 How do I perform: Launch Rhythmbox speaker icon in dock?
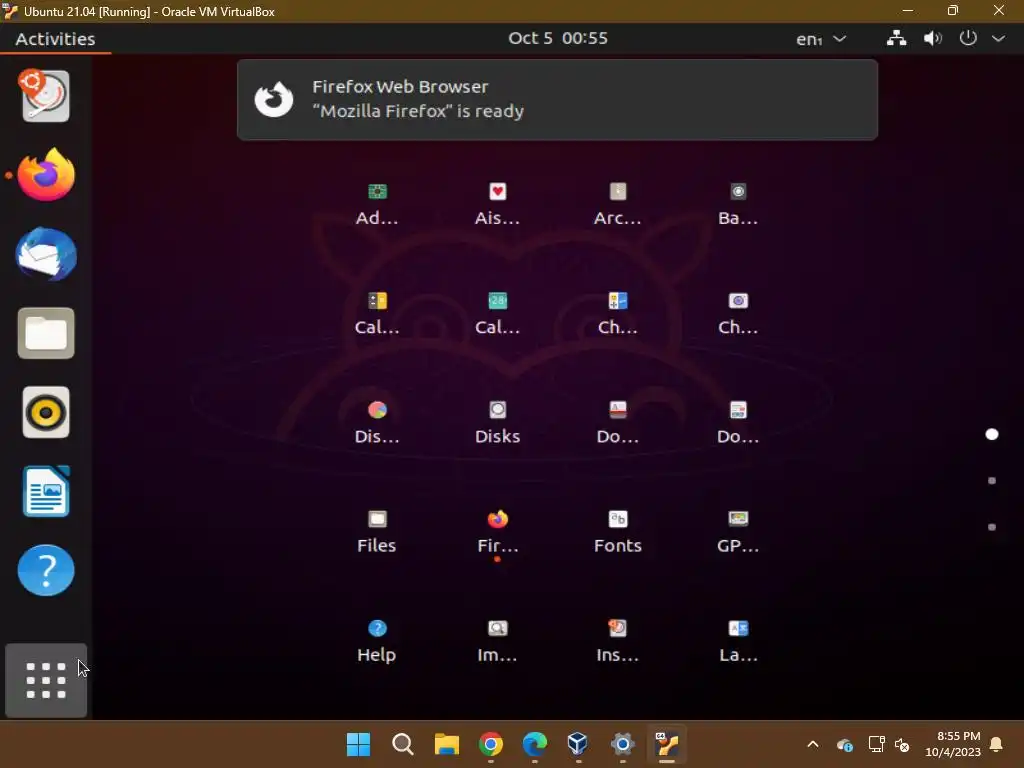pos(46,412)
